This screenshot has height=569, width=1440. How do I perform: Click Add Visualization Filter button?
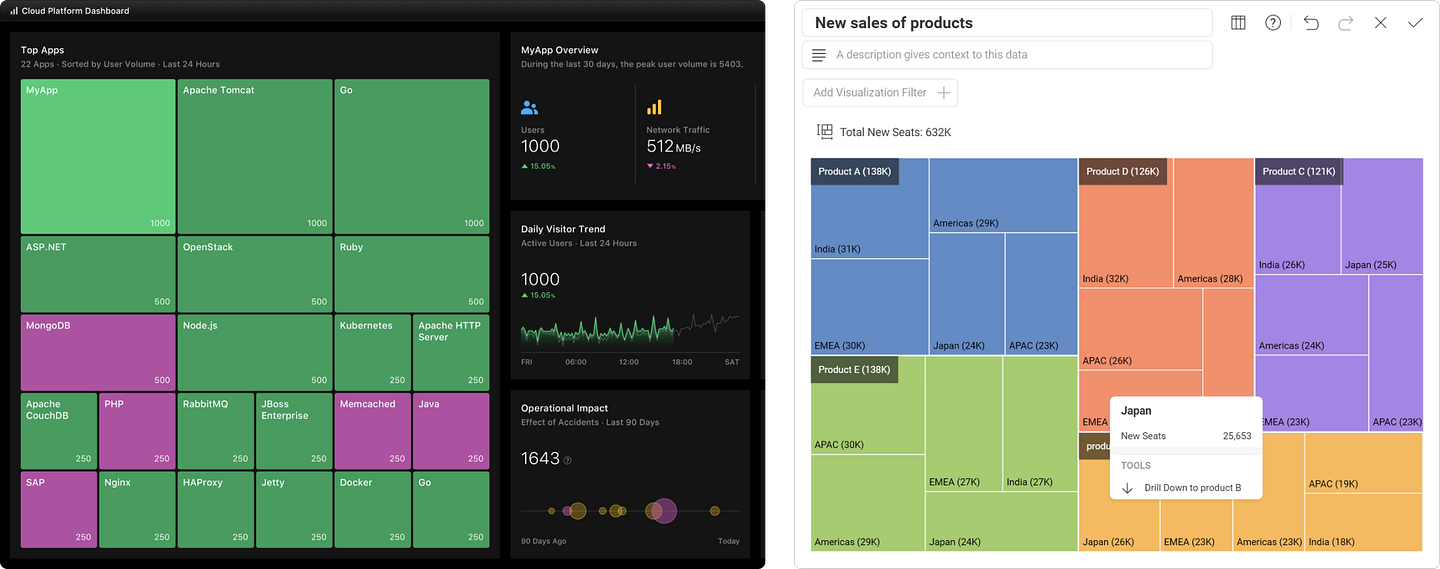click(880, 93)
